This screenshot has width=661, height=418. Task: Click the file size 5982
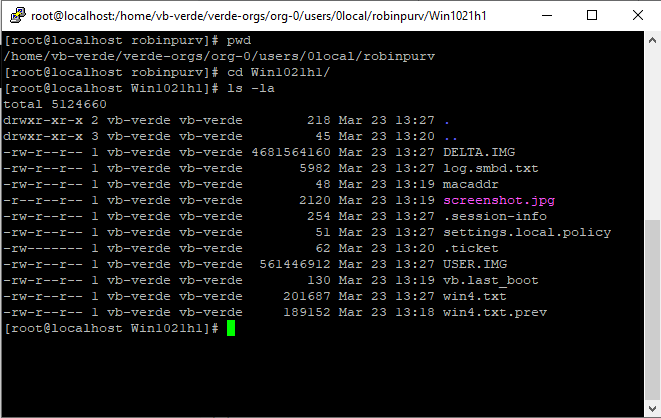click(314, 168)
